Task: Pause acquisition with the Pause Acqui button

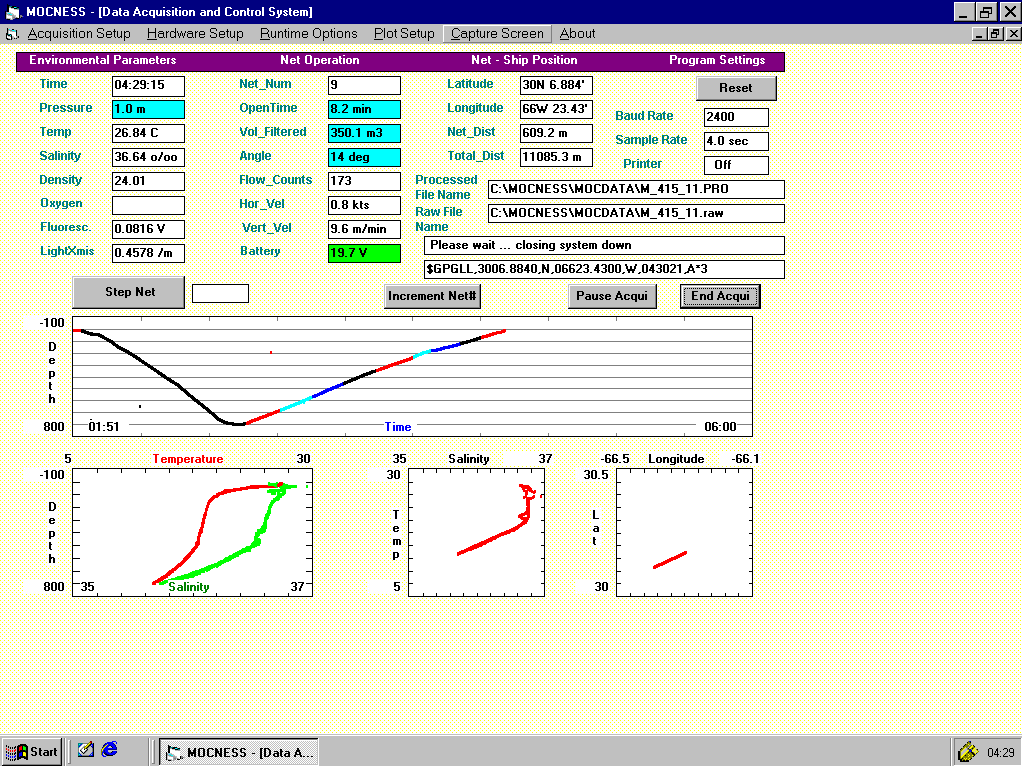Action: (x=612, y=296)
